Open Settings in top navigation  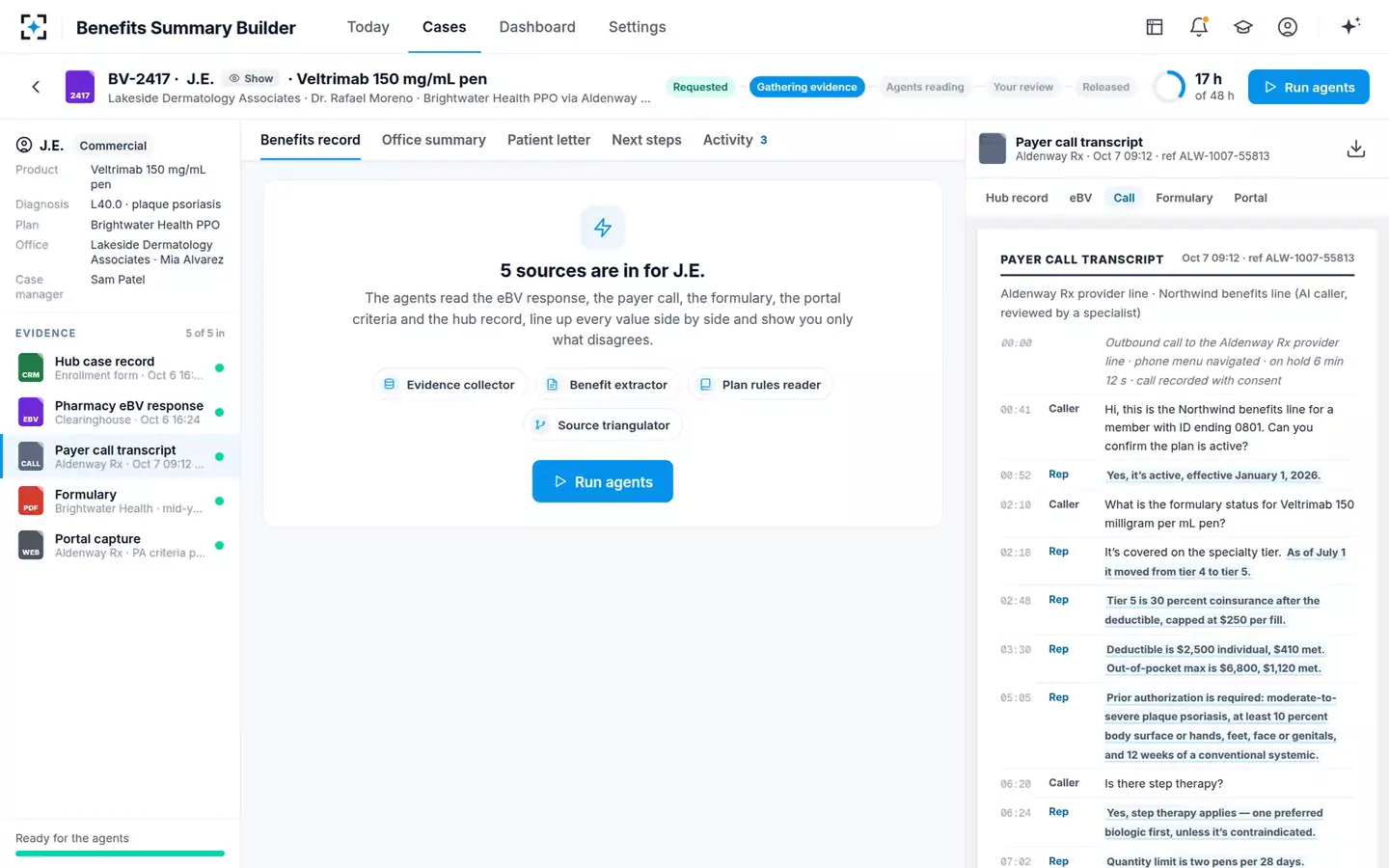point(638,27)
